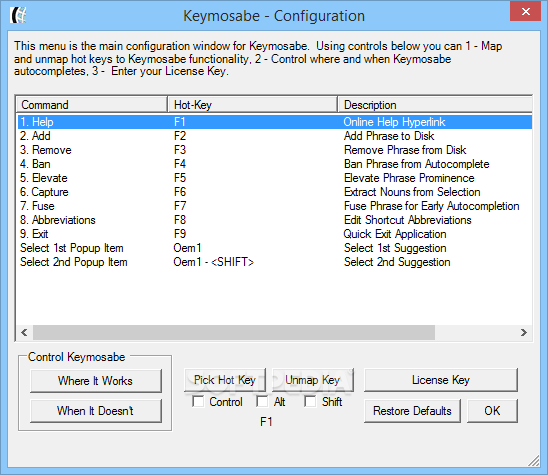This screenshot has height=475, width=548.
Task: Click the F7 hot-key cell
Action: click(x=180, y=206)
